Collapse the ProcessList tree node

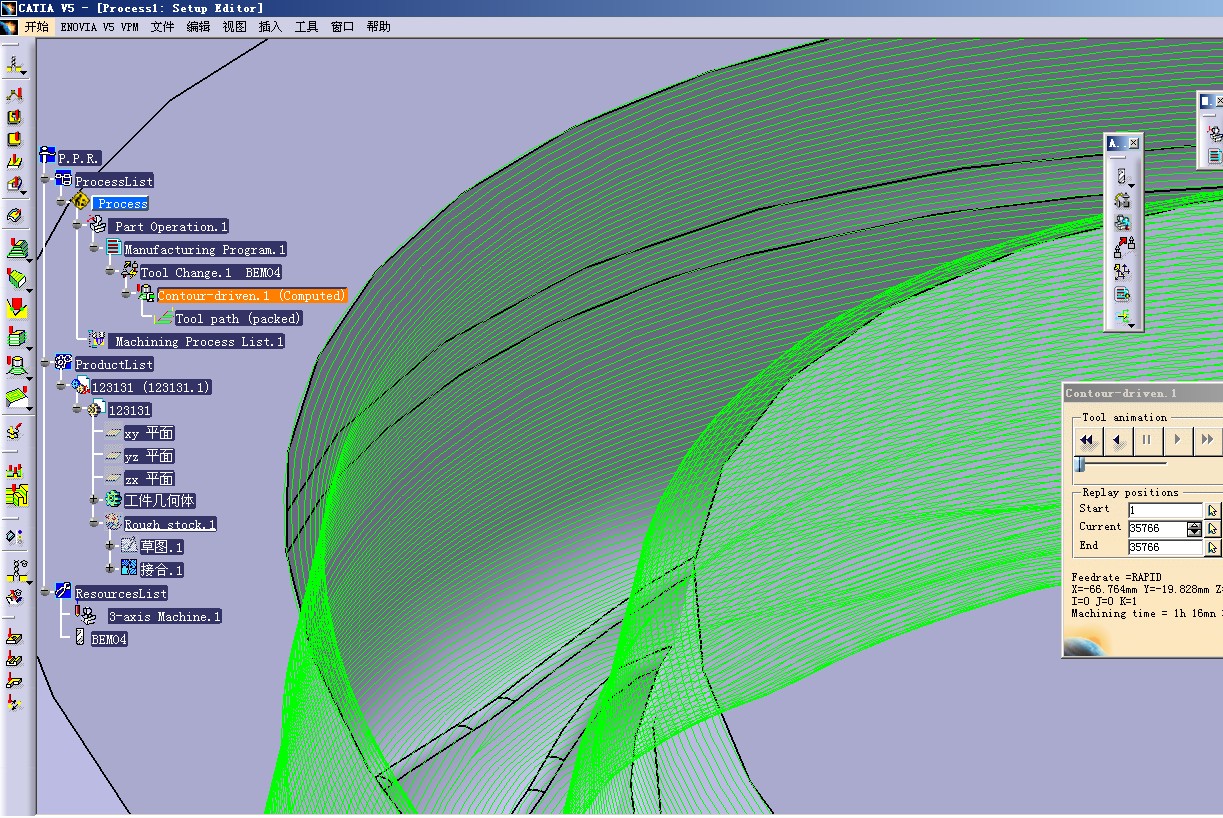(x=46, y=181)
